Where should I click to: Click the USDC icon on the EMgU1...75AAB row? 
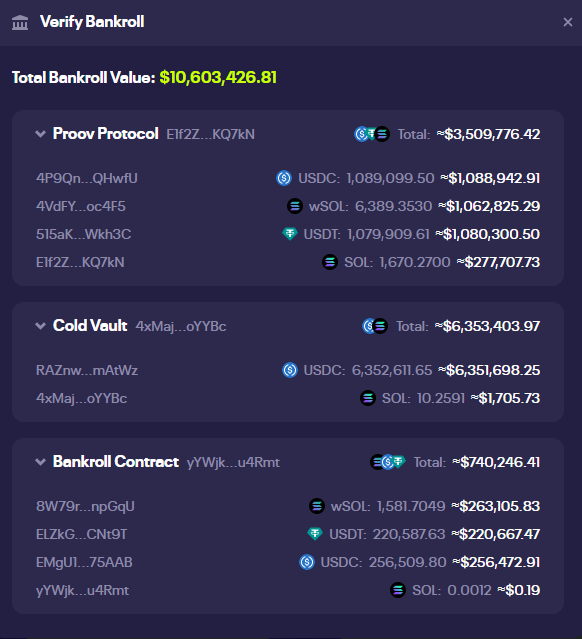pos(307,562)
